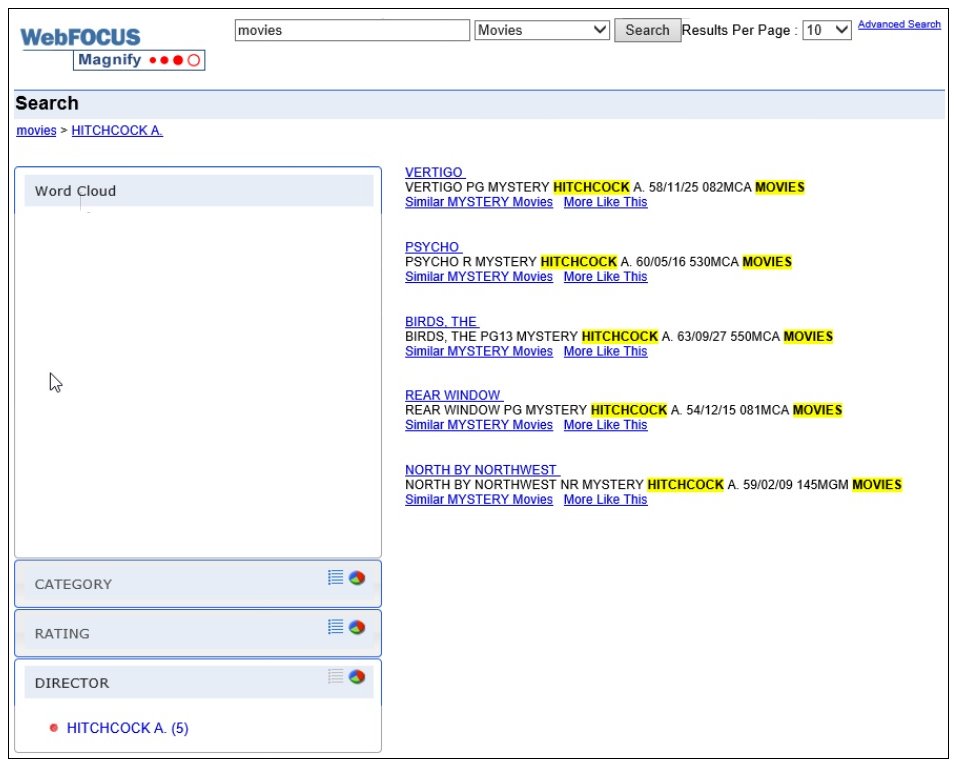Click the pie chart icon in RATING panel

pyautogui.click(x=357, y=627)
